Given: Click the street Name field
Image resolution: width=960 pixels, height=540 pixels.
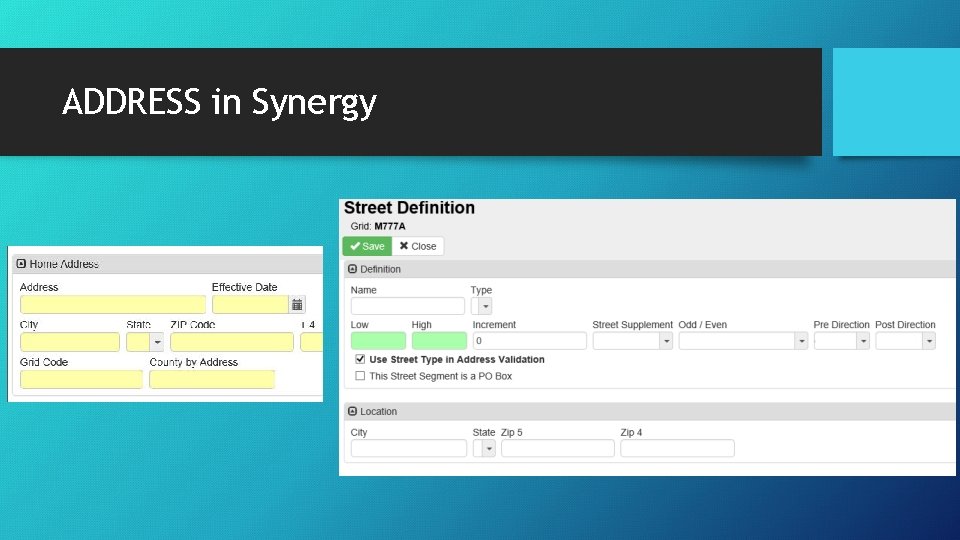Looking at the screenshot, I should coord(408,306).
